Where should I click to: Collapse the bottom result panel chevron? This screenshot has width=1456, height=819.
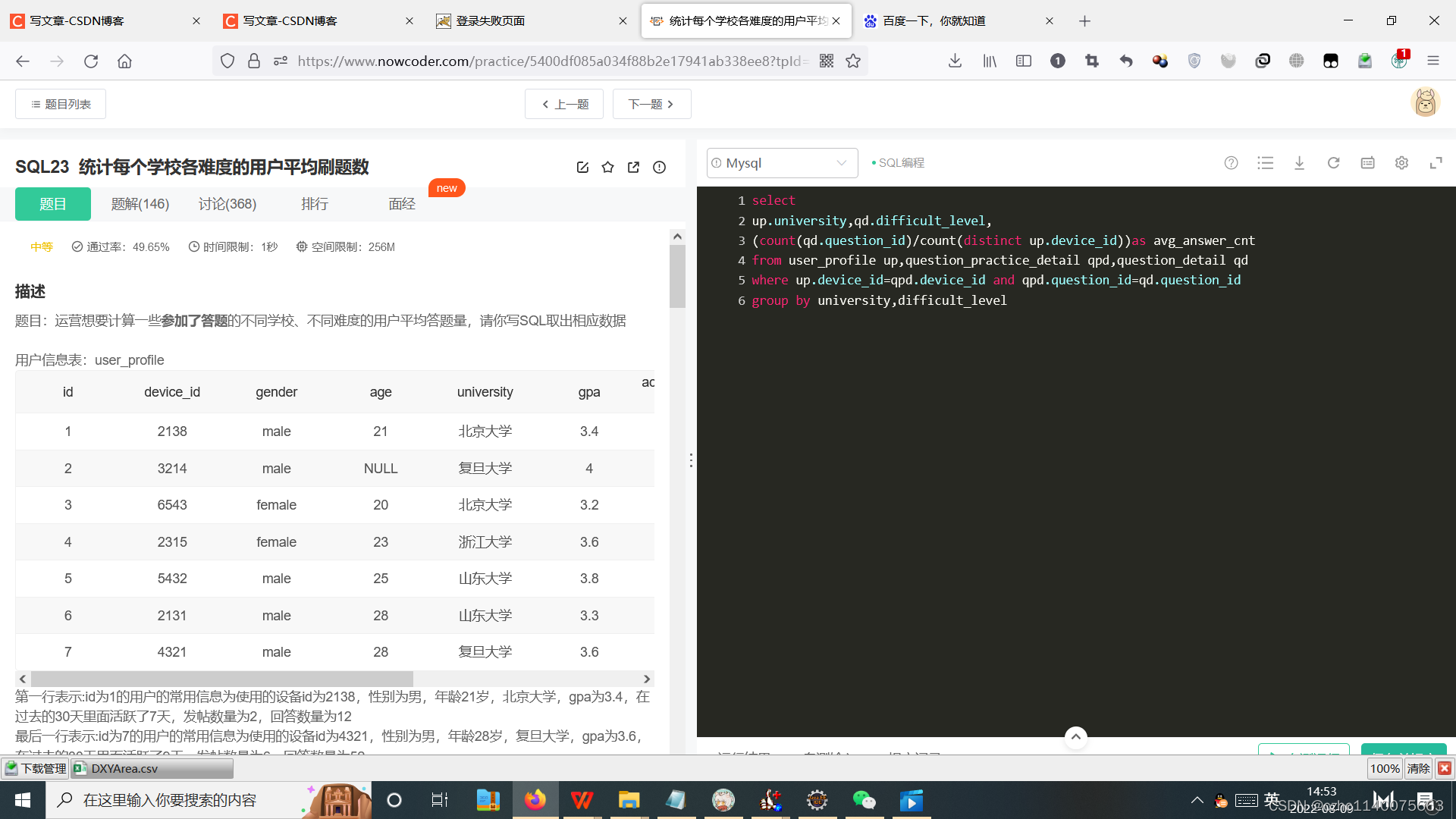1075,736
